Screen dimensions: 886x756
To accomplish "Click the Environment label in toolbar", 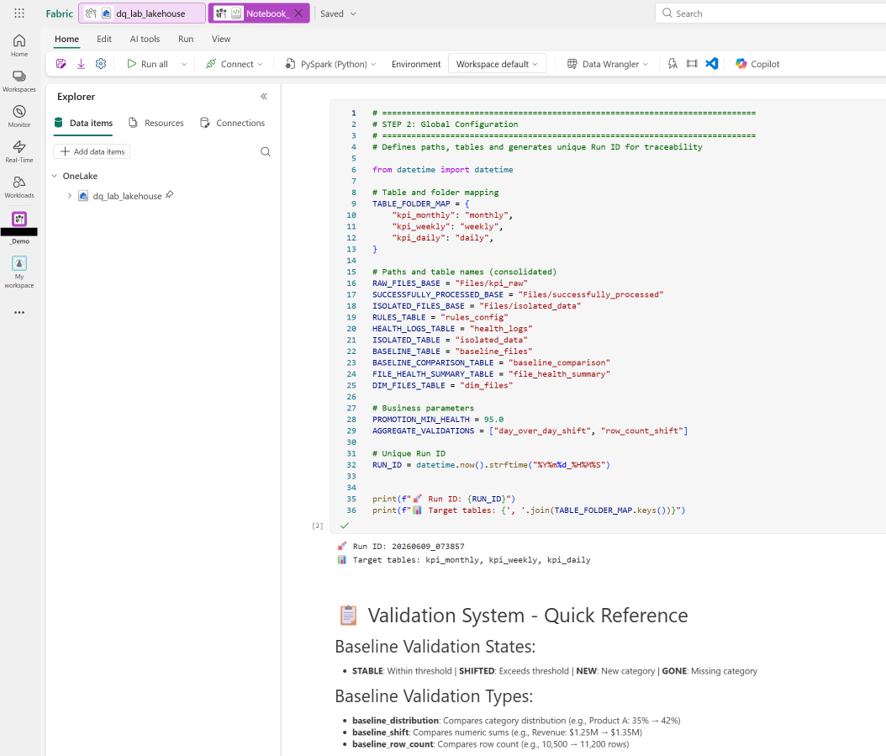I will point(416,64).
